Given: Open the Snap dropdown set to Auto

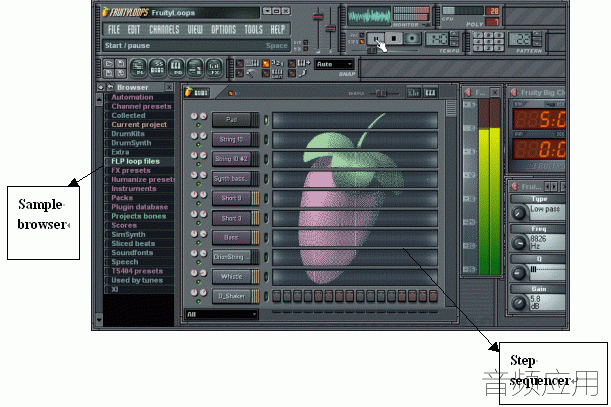Looking at the screenshot, I should [334, 64].
